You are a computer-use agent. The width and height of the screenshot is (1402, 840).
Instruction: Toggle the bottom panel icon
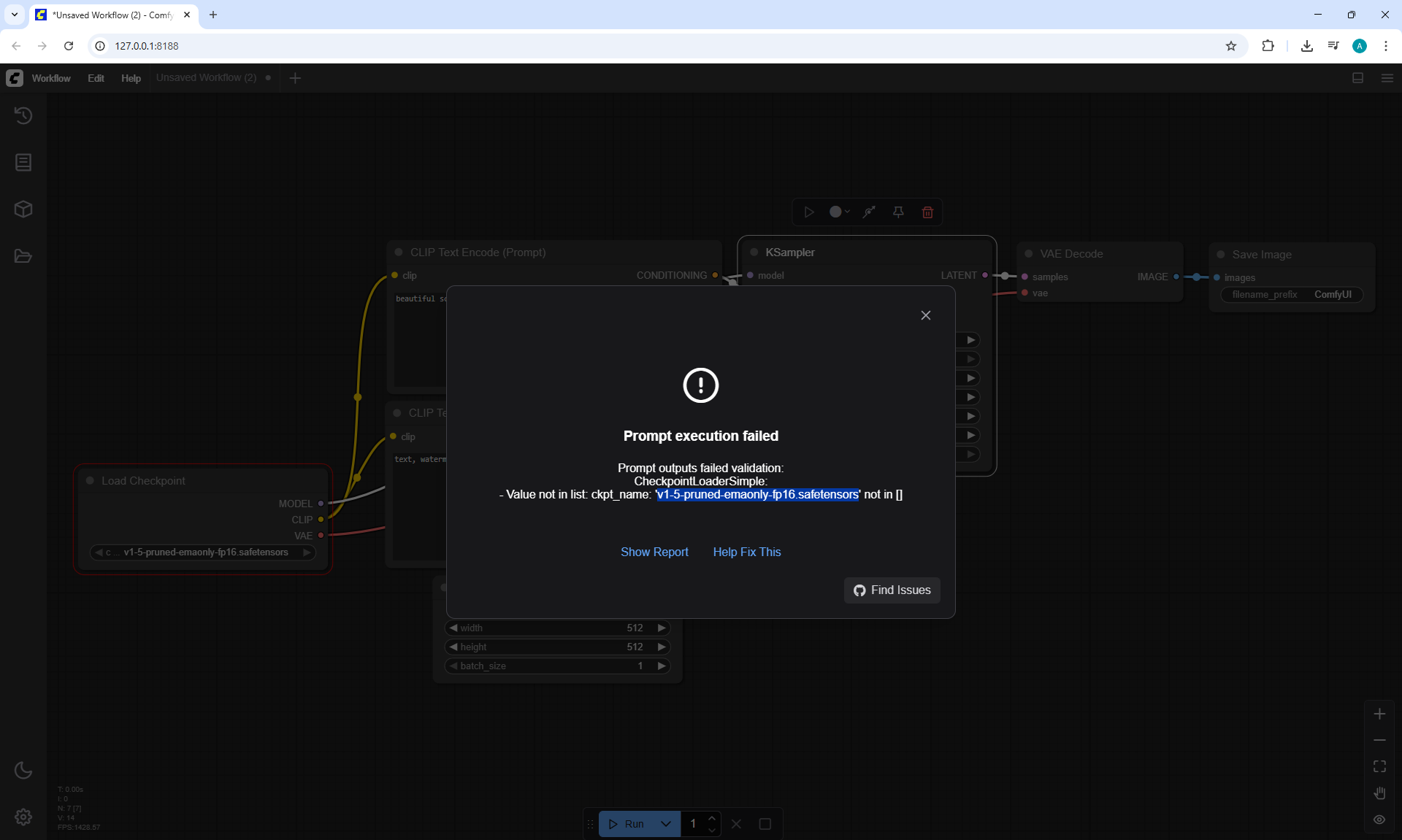coord(1357,78)
